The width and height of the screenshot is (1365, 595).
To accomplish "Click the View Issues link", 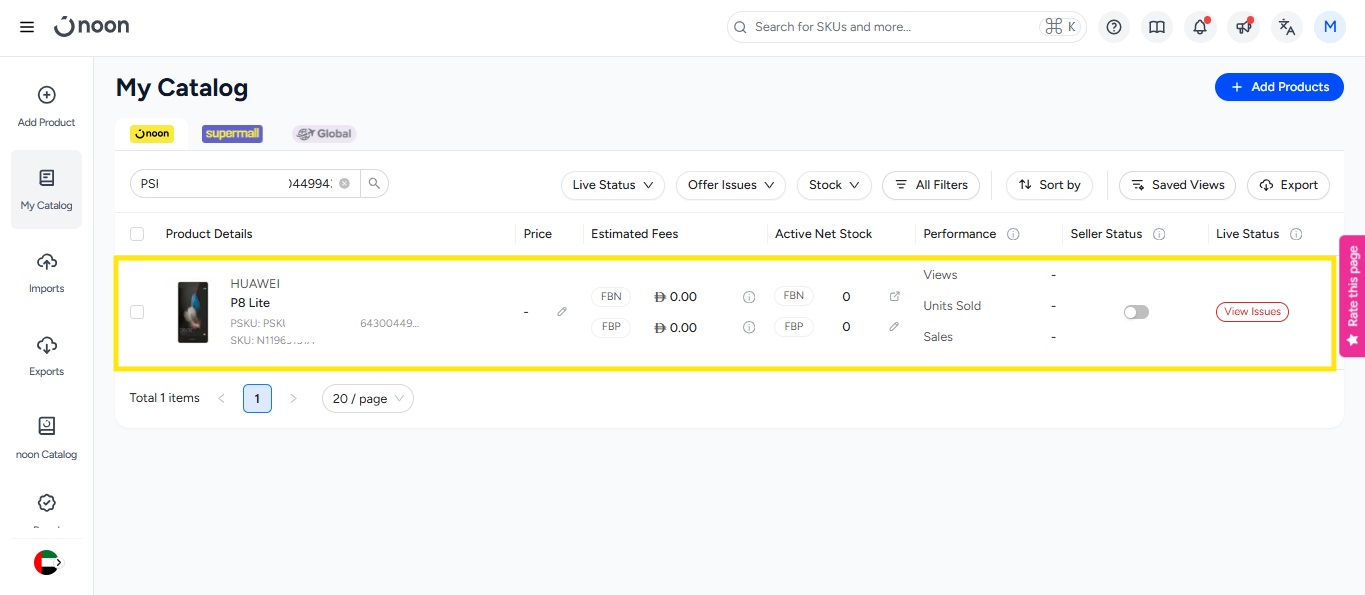I will 1252,312.
